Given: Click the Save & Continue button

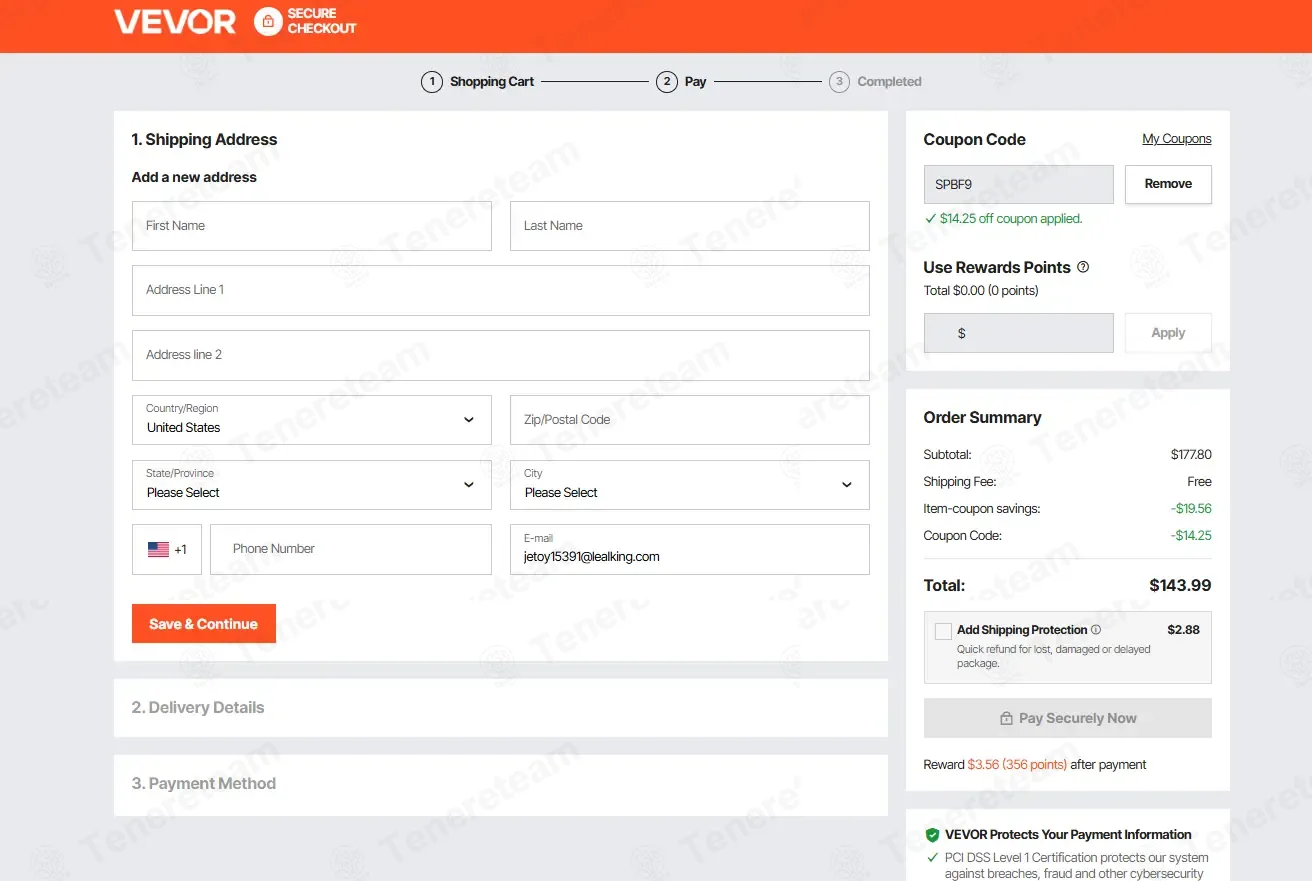Looking at the screenshot, I should click(204, 624).
